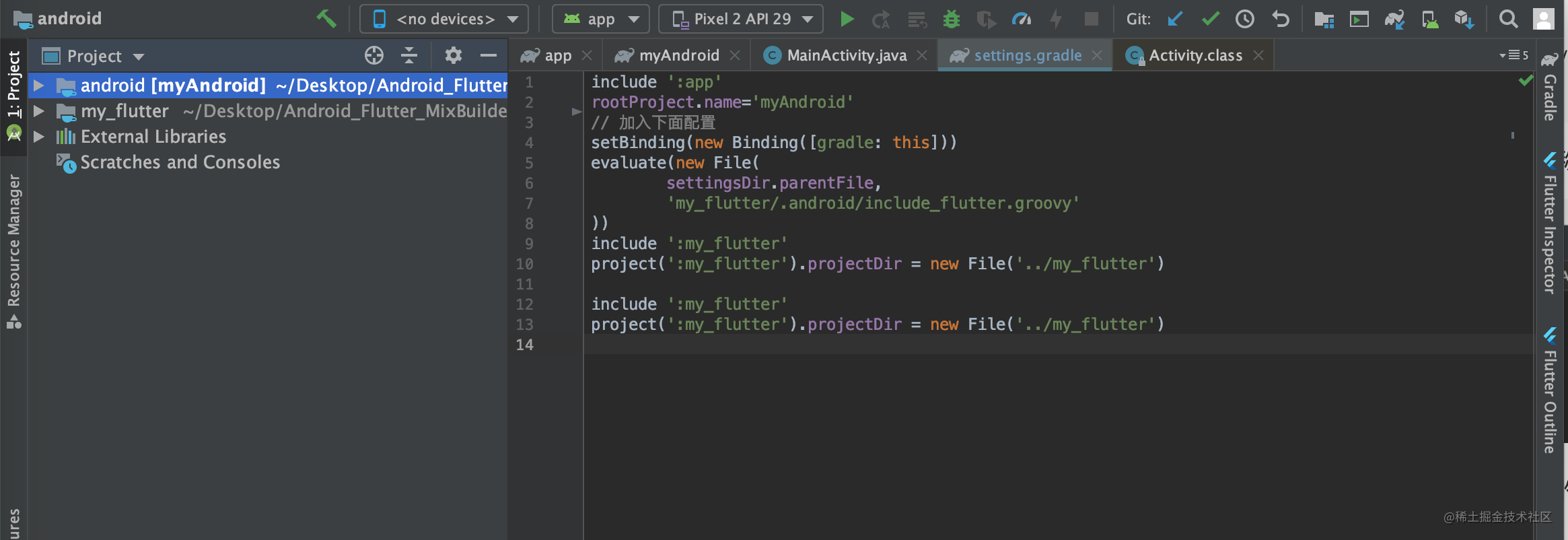This screenshot has width=1568, height=540.
Task: Click the Git commit checkmark icon
Action: 1210,19
